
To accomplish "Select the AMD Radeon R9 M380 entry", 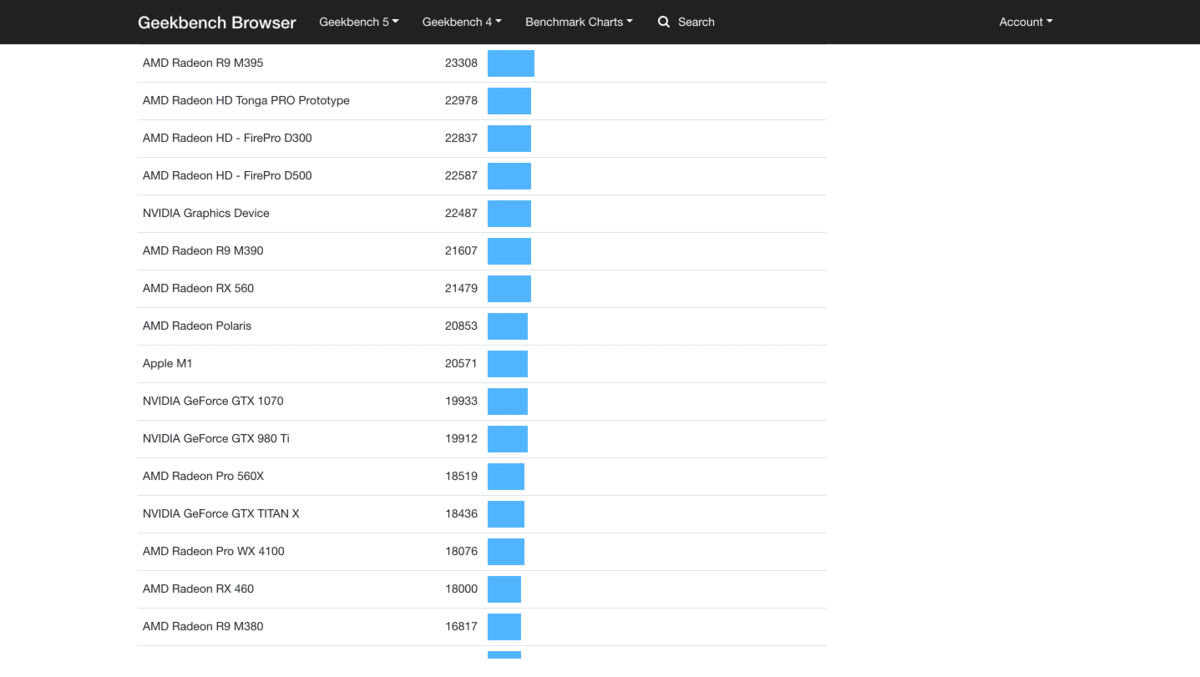I will [203, 626].
